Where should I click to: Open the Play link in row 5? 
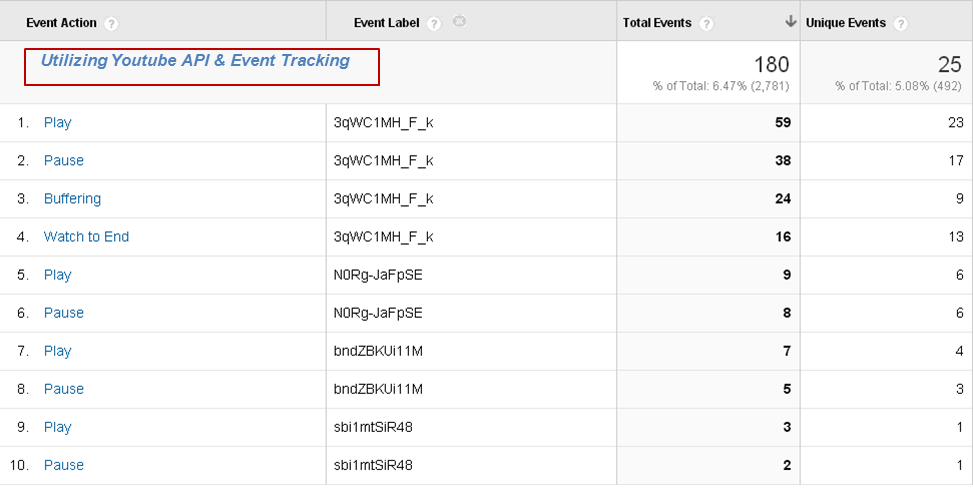coord(57,275)
